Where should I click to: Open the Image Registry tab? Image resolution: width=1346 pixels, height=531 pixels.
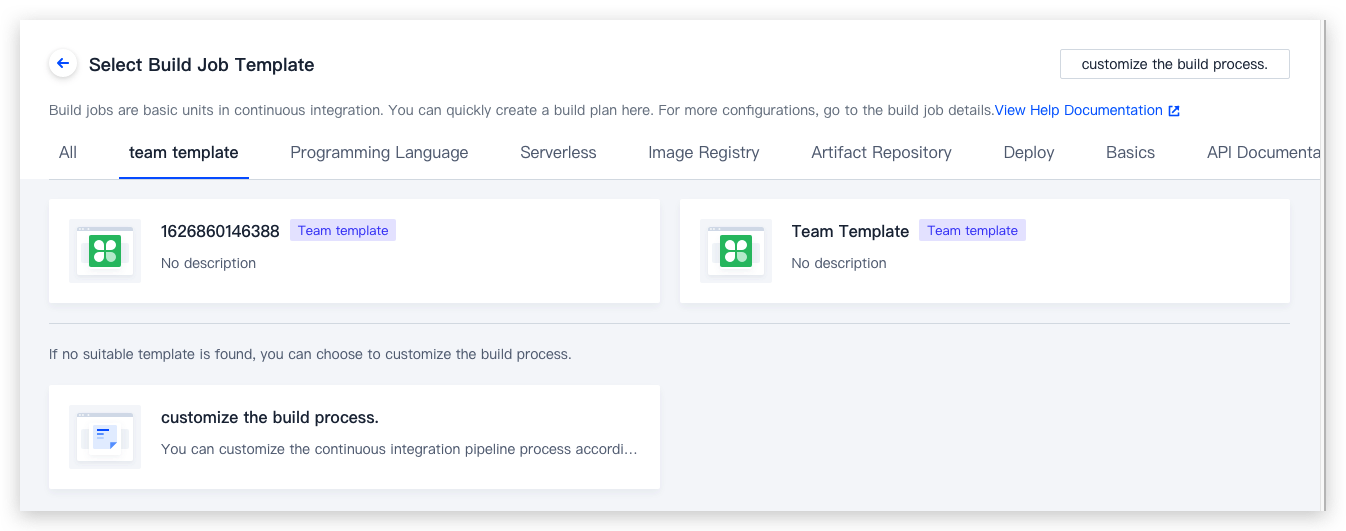pos(704,153)
